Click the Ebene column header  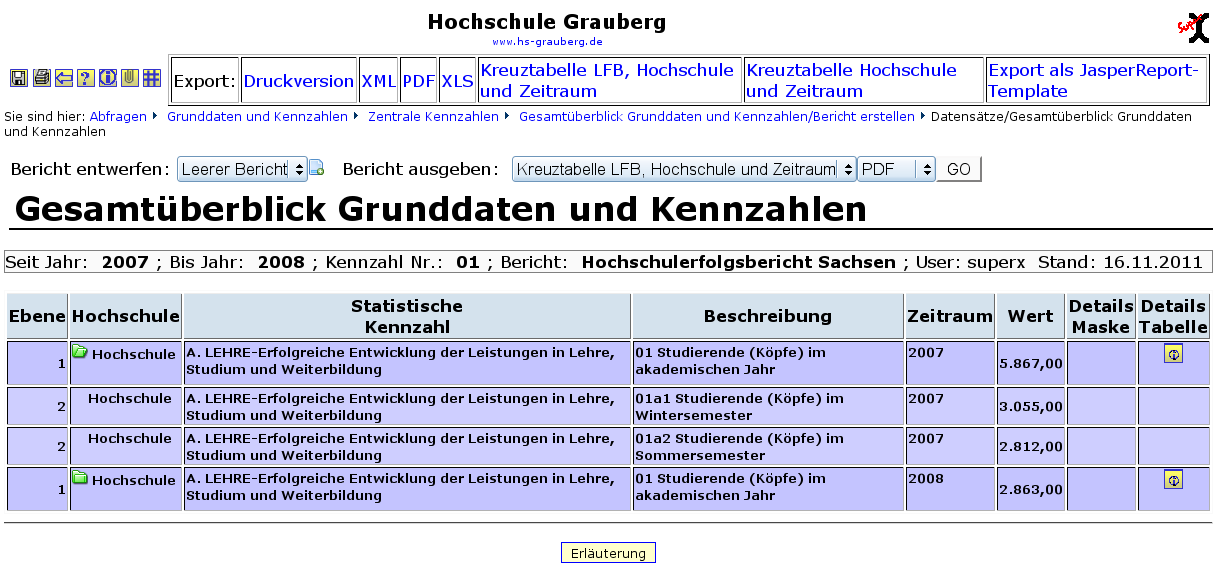tap(37, 316)
